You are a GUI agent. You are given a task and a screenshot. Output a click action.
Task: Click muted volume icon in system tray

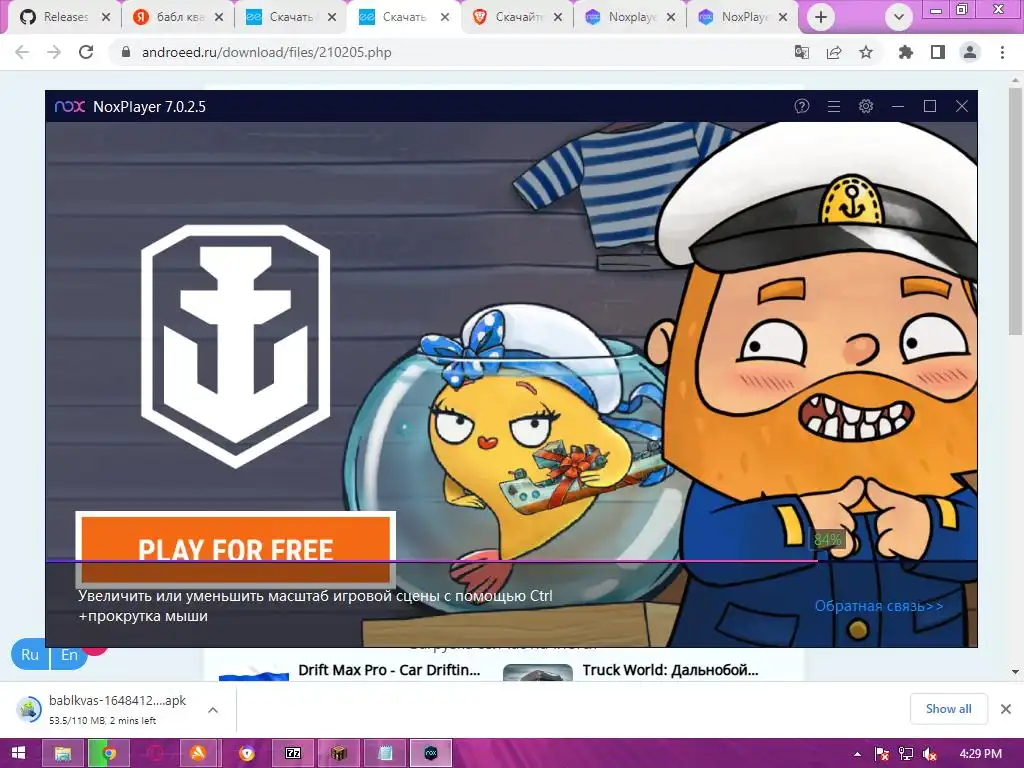[x=930, y=754]
